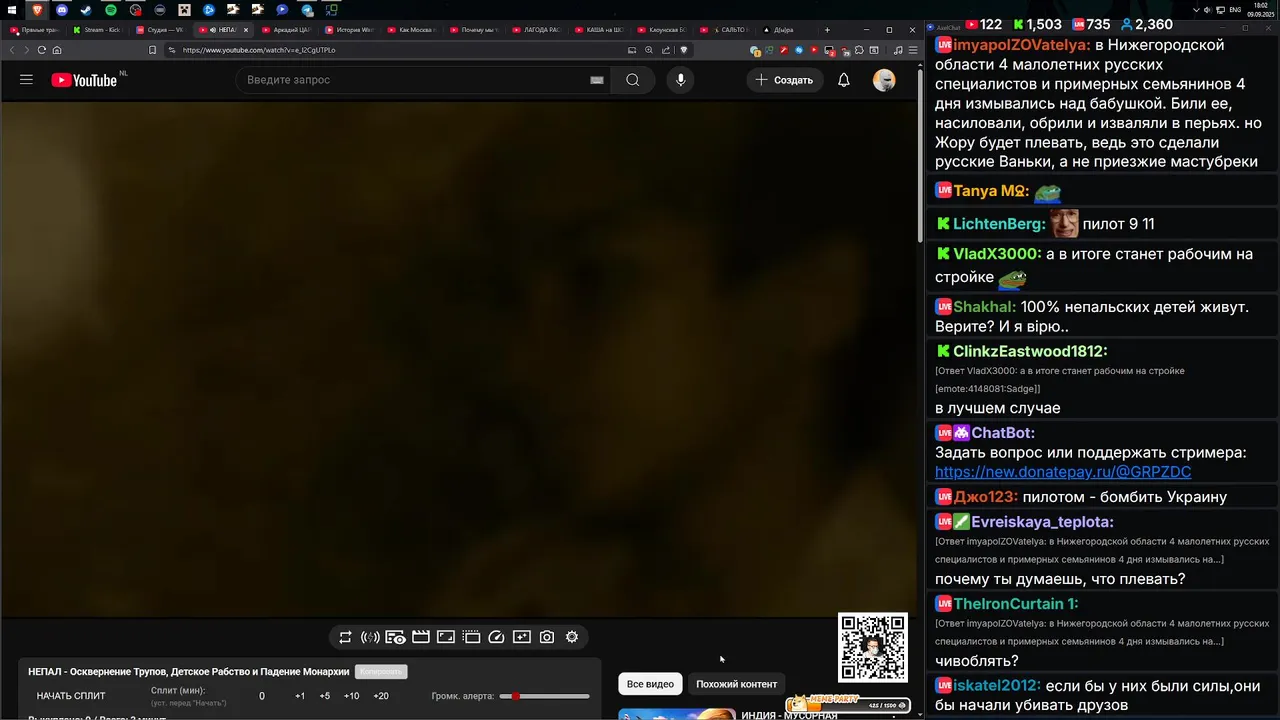This screenshot has width=1280, height=720.
Task: Open the ИНДИЯ recommended video thumbnail
Action: pos(677,714)
